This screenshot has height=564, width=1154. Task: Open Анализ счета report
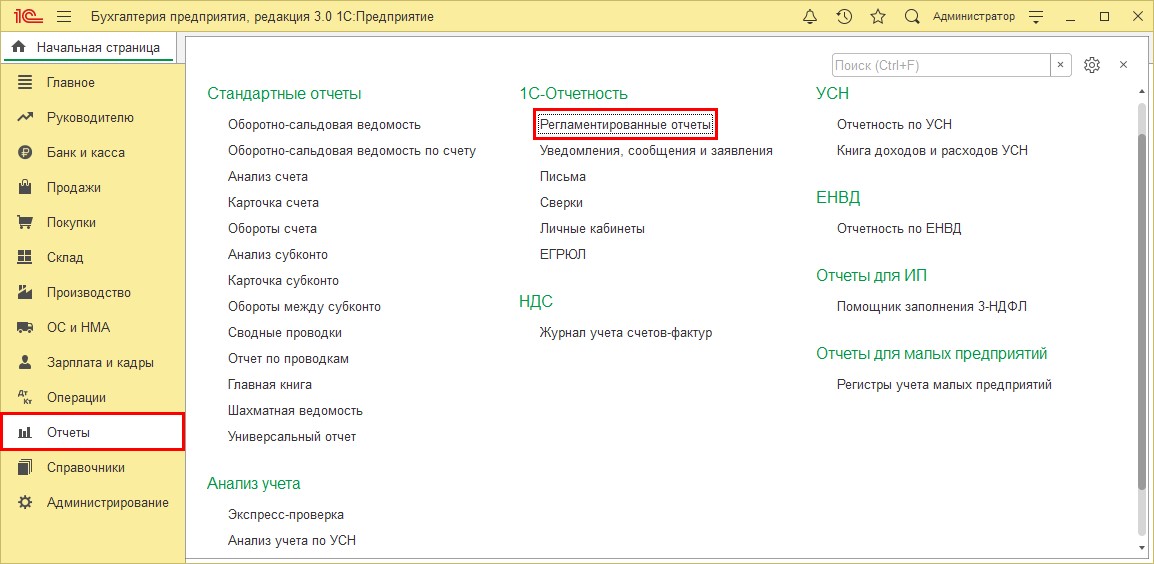[268, 177]
